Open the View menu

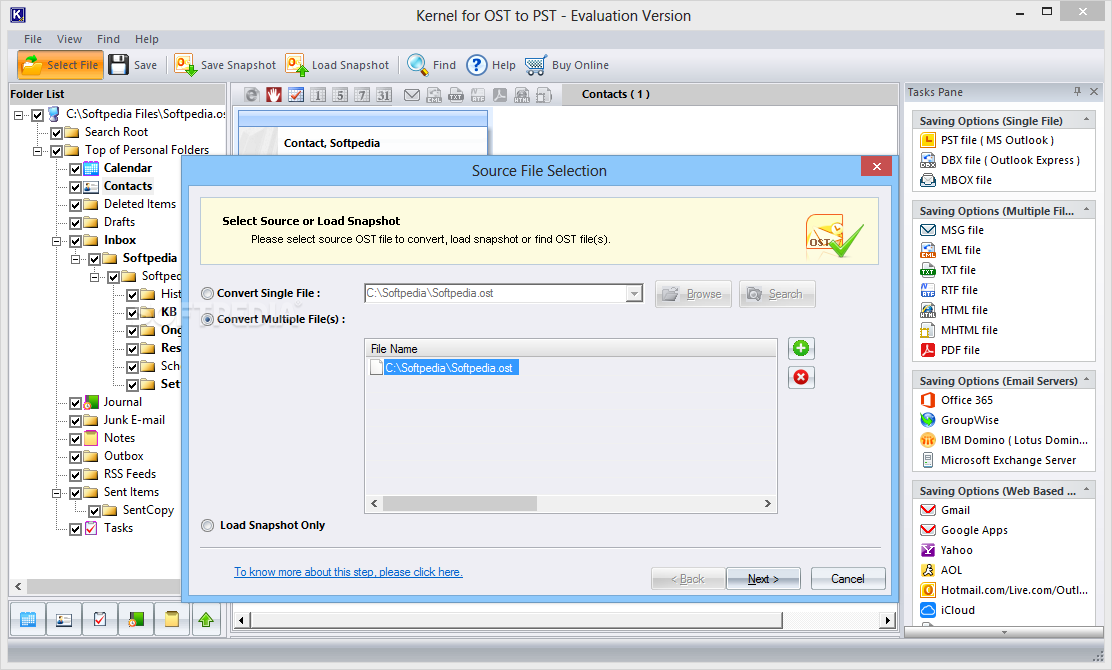(x=70, y=39)
